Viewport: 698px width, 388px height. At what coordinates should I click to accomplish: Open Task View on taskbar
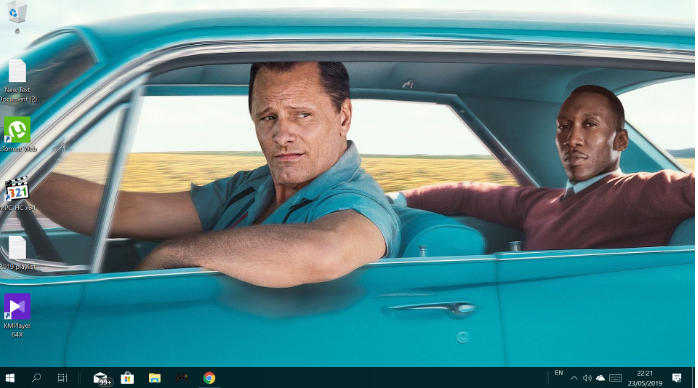coord(62,378)
